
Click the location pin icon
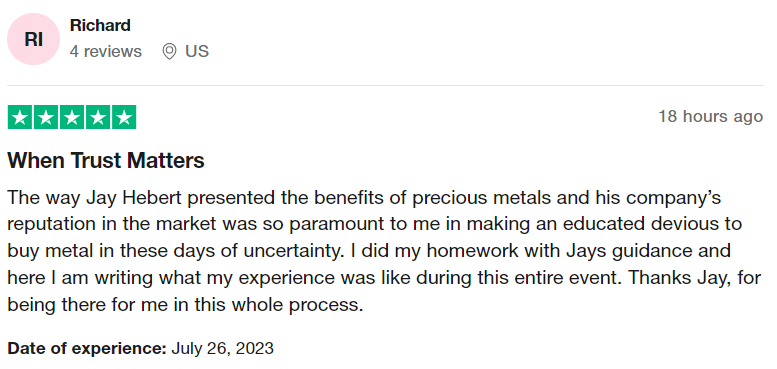point(169,51)
